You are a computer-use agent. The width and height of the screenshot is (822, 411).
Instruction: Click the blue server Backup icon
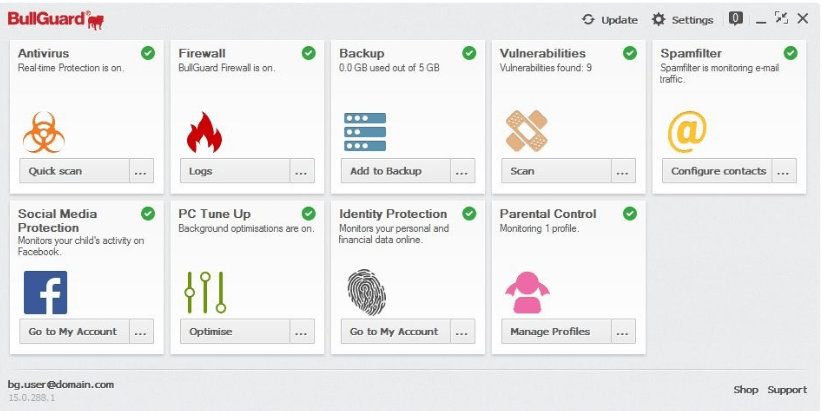[x=365, y=132]
